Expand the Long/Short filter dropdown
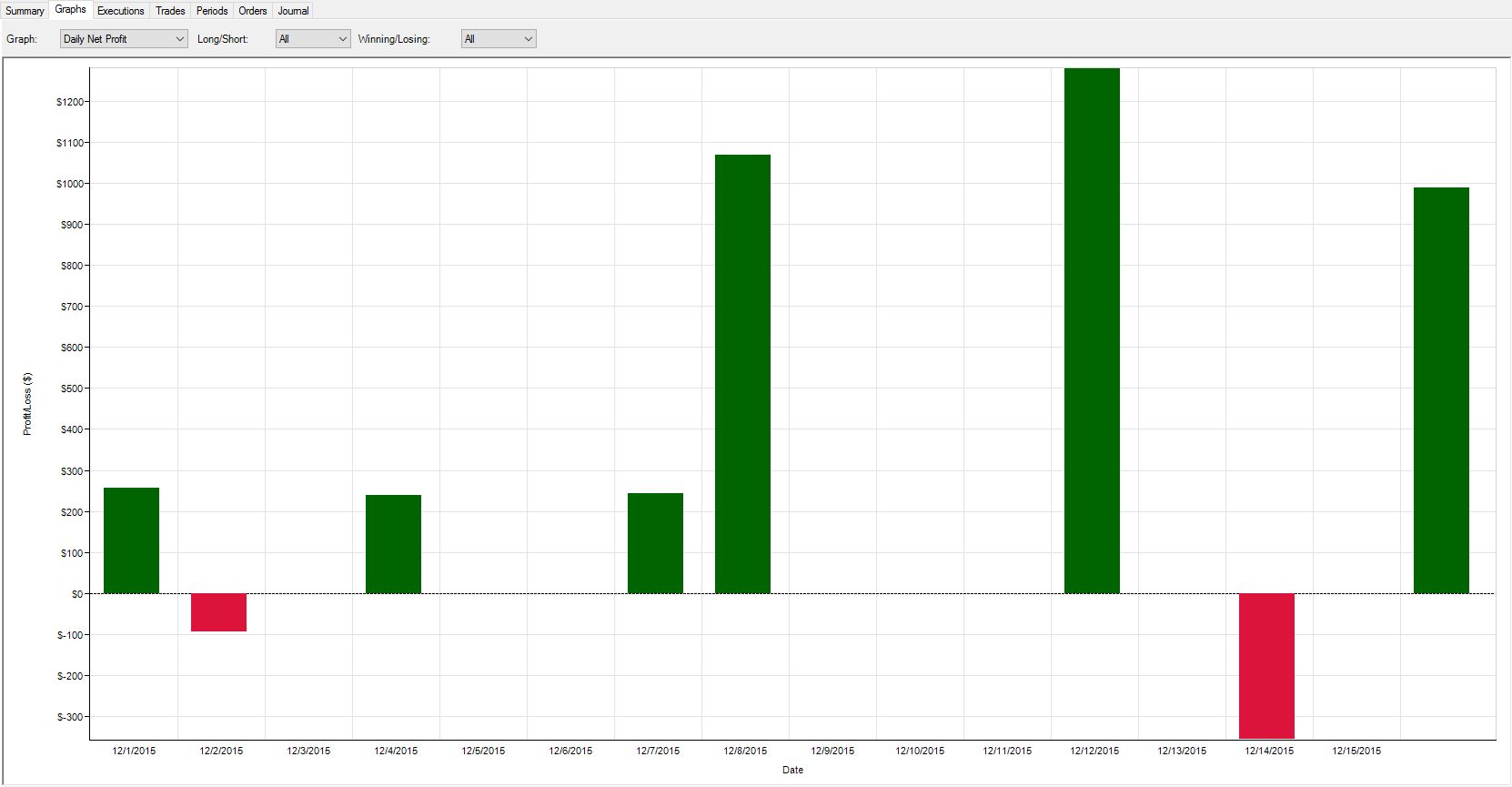 (313, 39)
